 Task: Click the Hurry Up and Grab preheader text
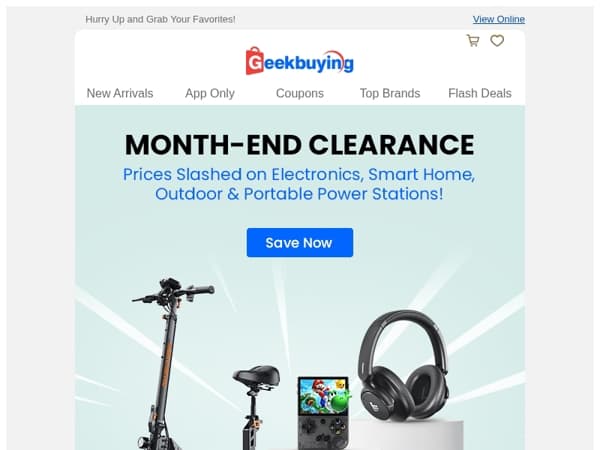pos(160,19)
